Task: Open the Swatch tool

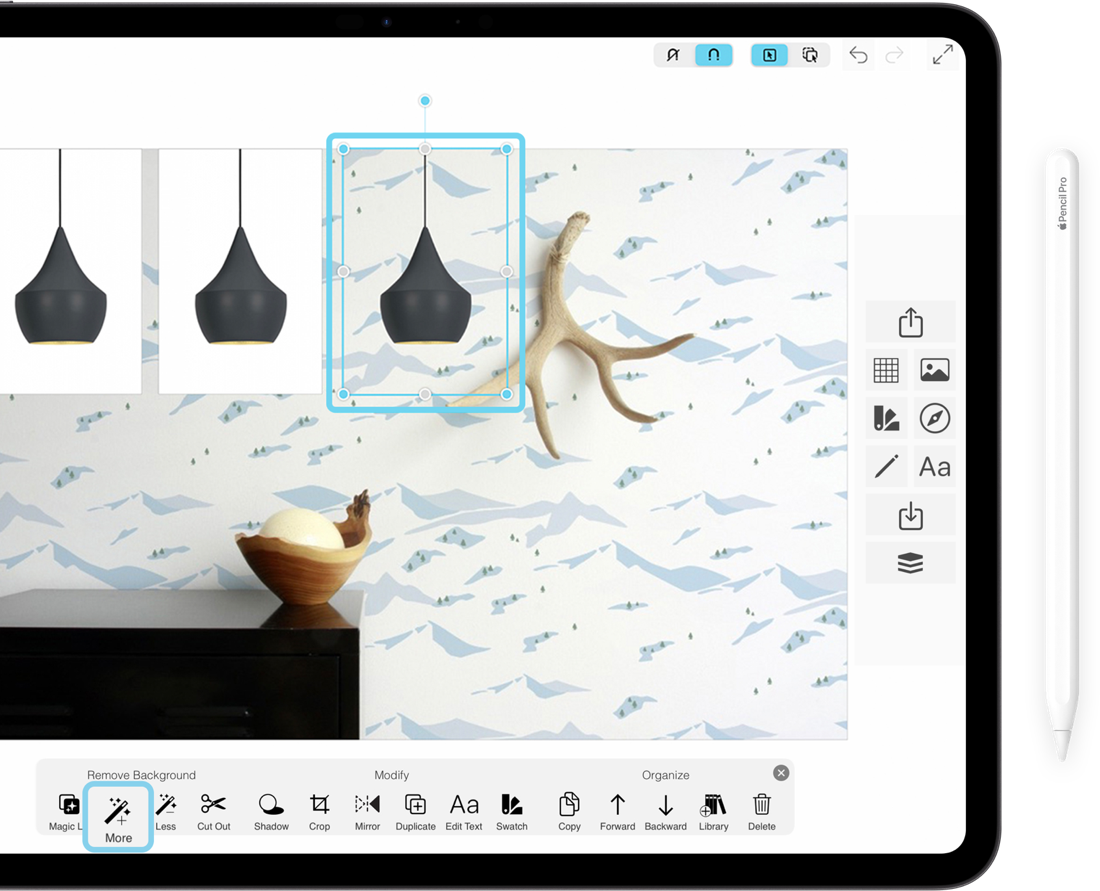Action: tap(512, 810)
